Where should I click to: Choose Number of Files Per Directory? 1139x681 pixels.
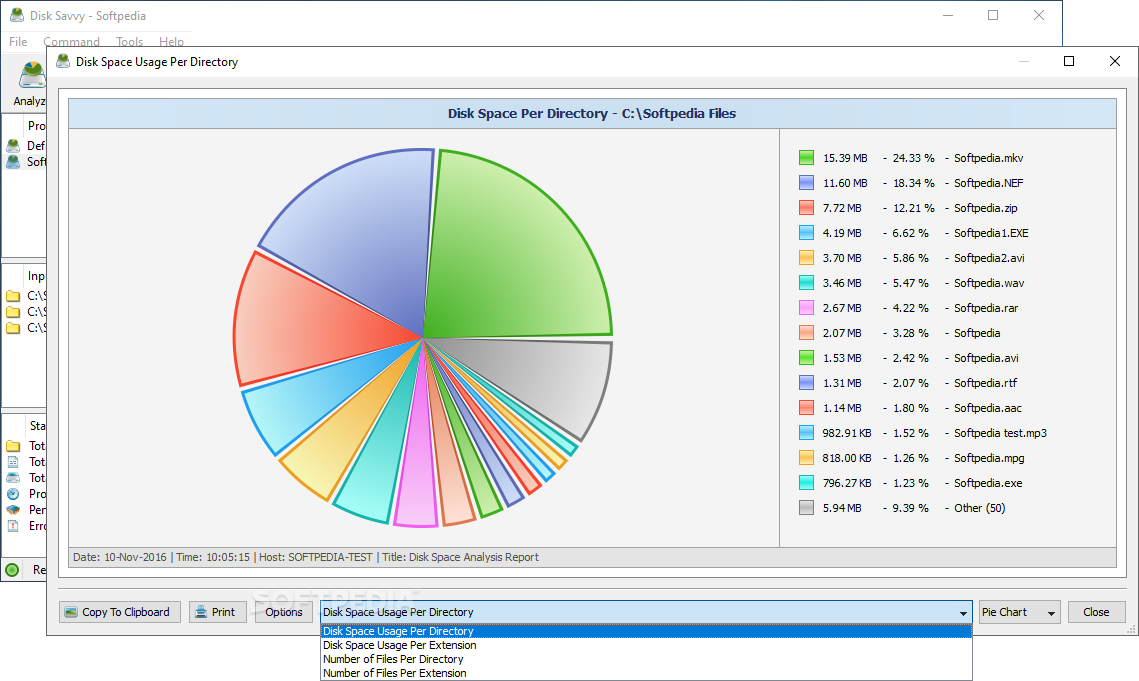646,659
